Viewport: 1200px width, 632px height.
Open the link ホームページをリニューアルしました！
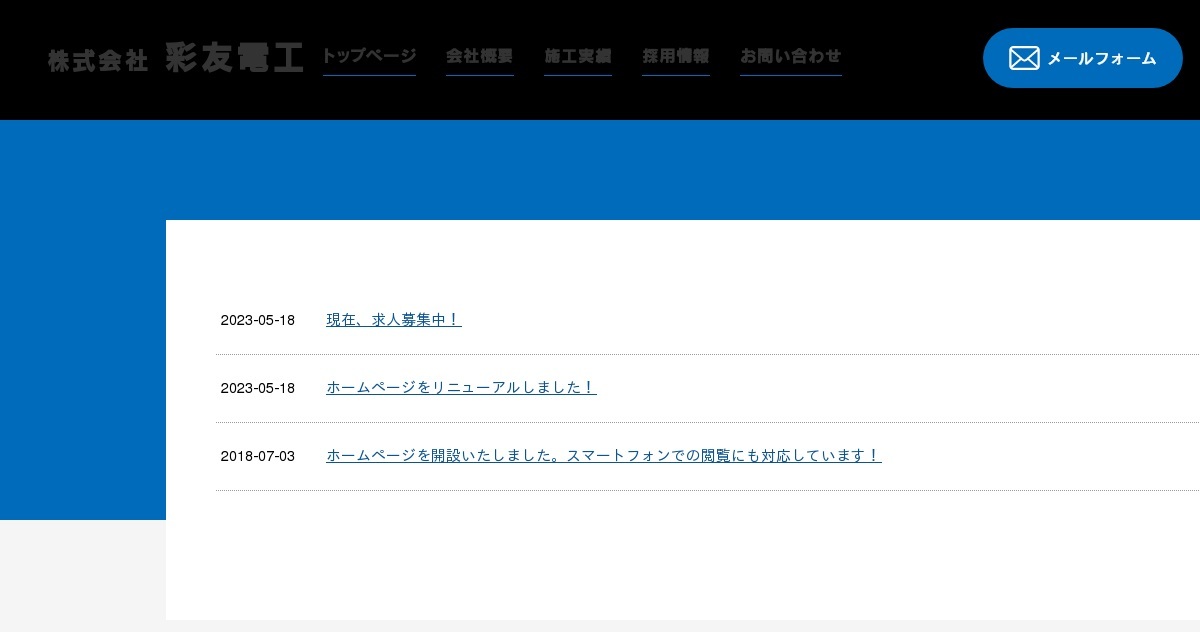click(461, 388)
